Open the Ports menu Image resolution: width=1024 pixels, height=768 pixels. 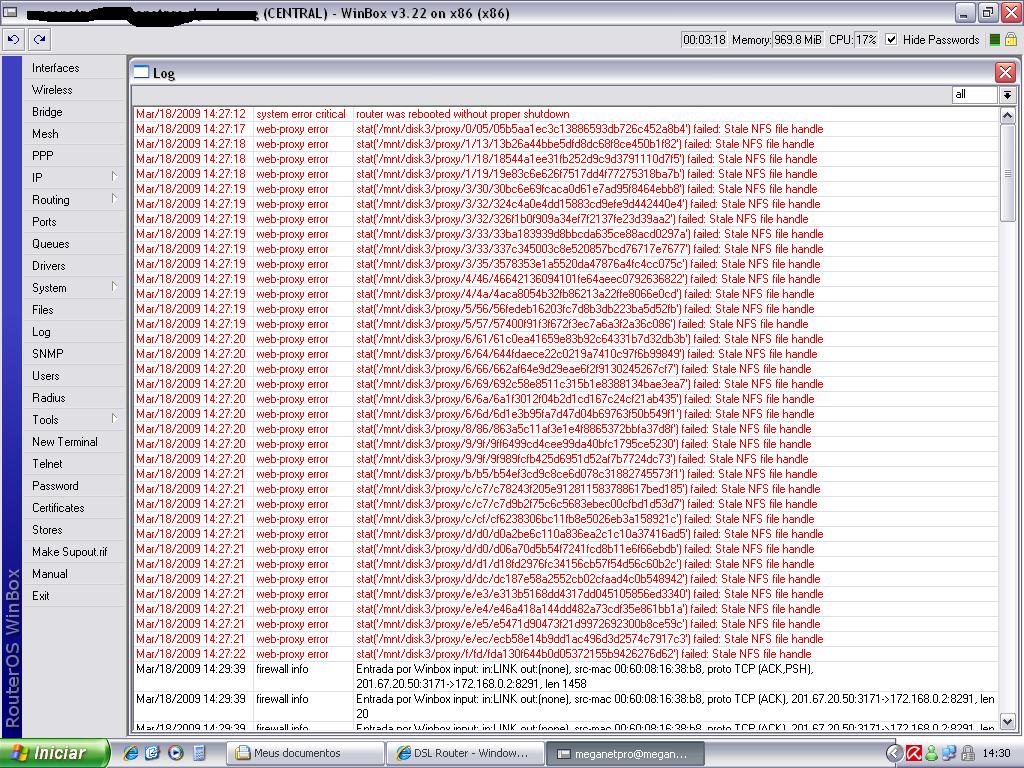pos(44,222)
